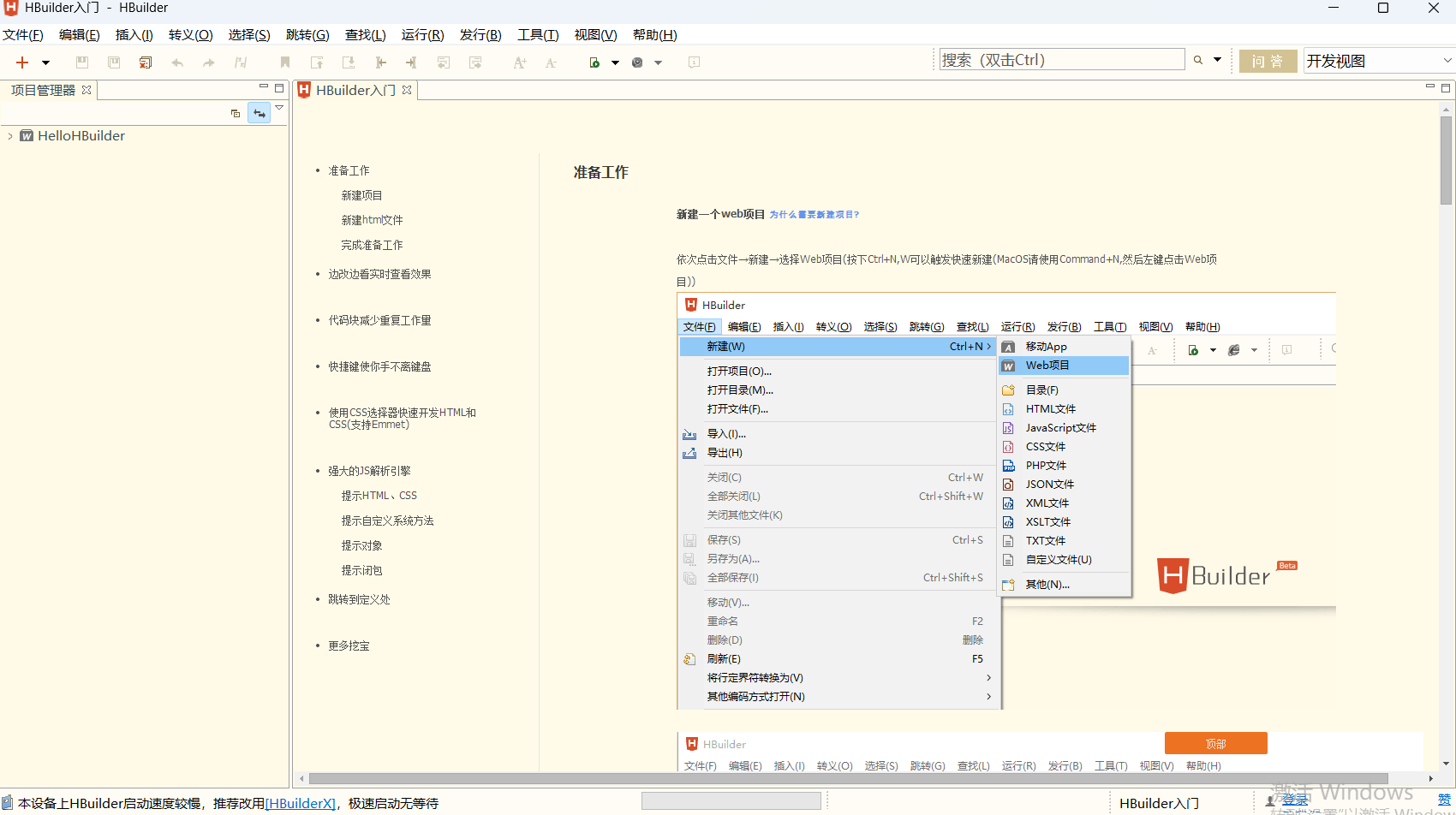Click the 边改边看实时查看效果 link
Viewport: 1456px width, 815px height.
point(379,275)
